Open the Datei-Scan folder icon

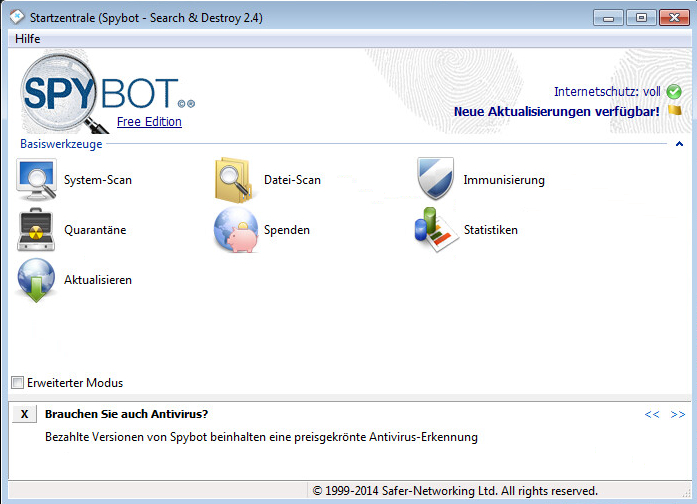[234, 180]
